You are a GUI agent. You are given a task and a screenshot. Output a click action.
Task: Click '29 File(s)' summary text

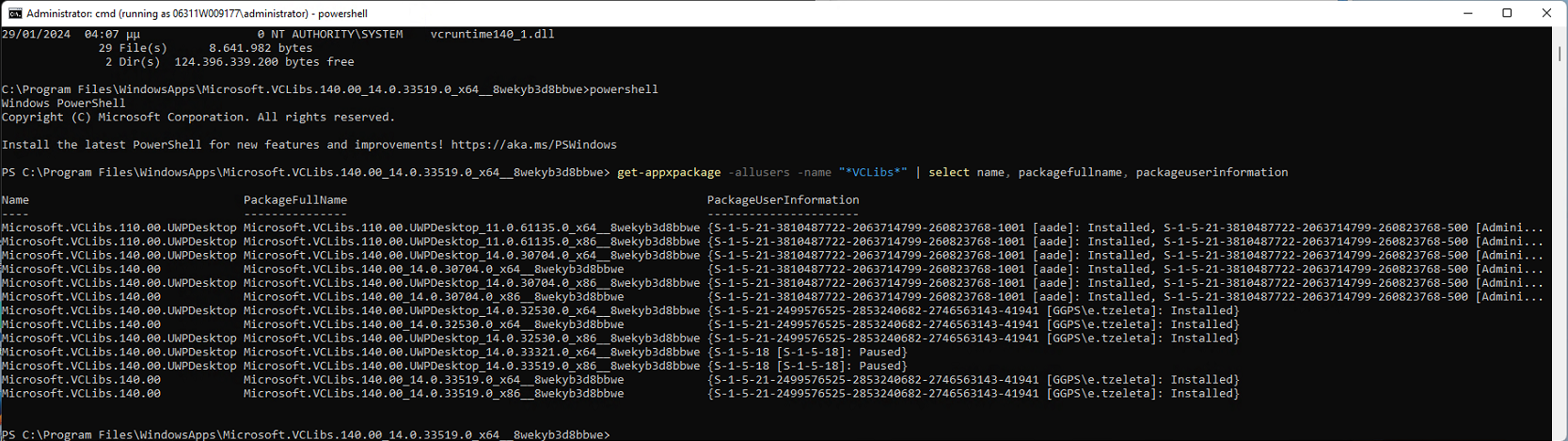pyautogui.click(x=133, y=48)
